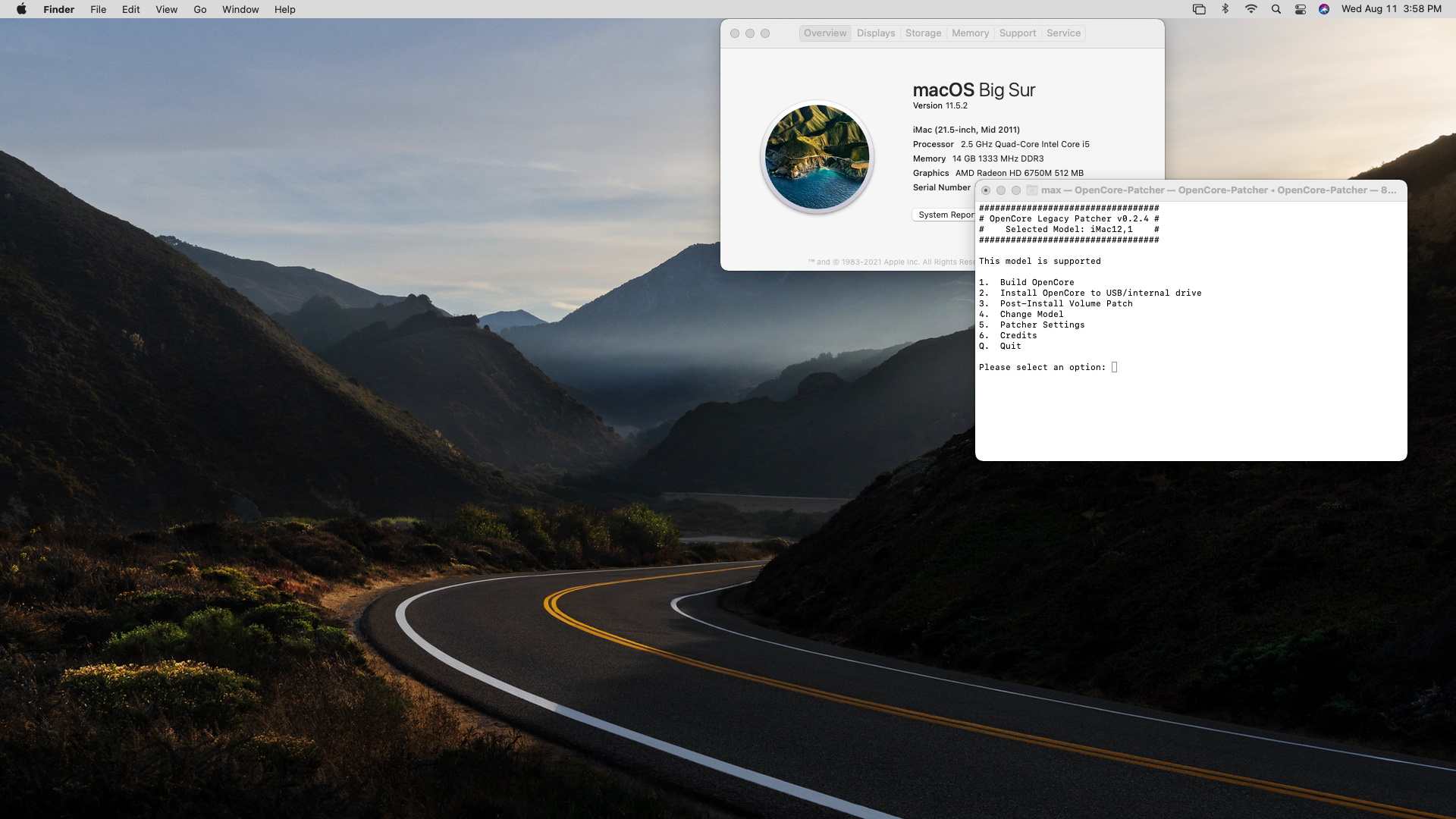Viewport: 1456px width, 819px height.
Task: Switch to the Support tab
Action: 1017,33
